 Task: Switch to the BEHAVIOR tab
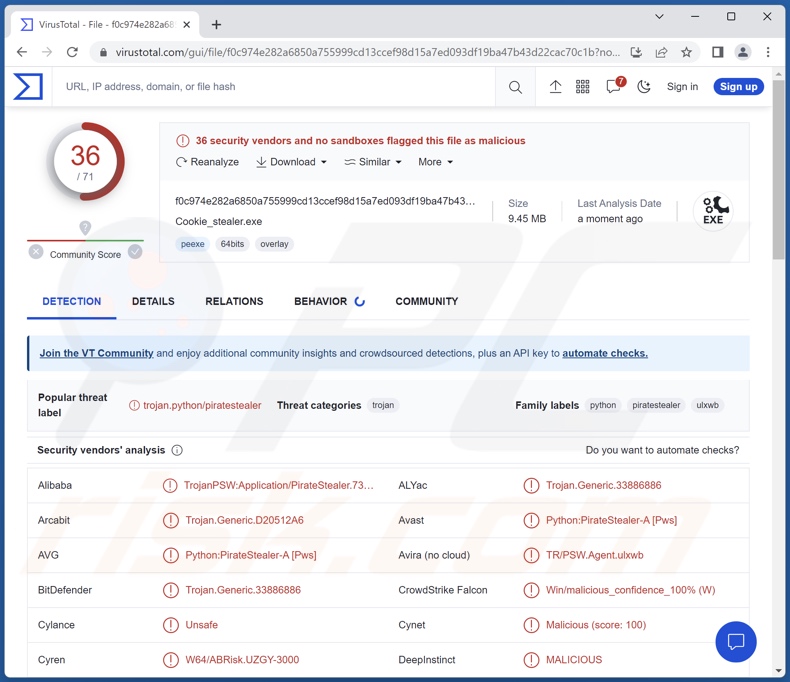pyautogui.click(x=330, y=301)
